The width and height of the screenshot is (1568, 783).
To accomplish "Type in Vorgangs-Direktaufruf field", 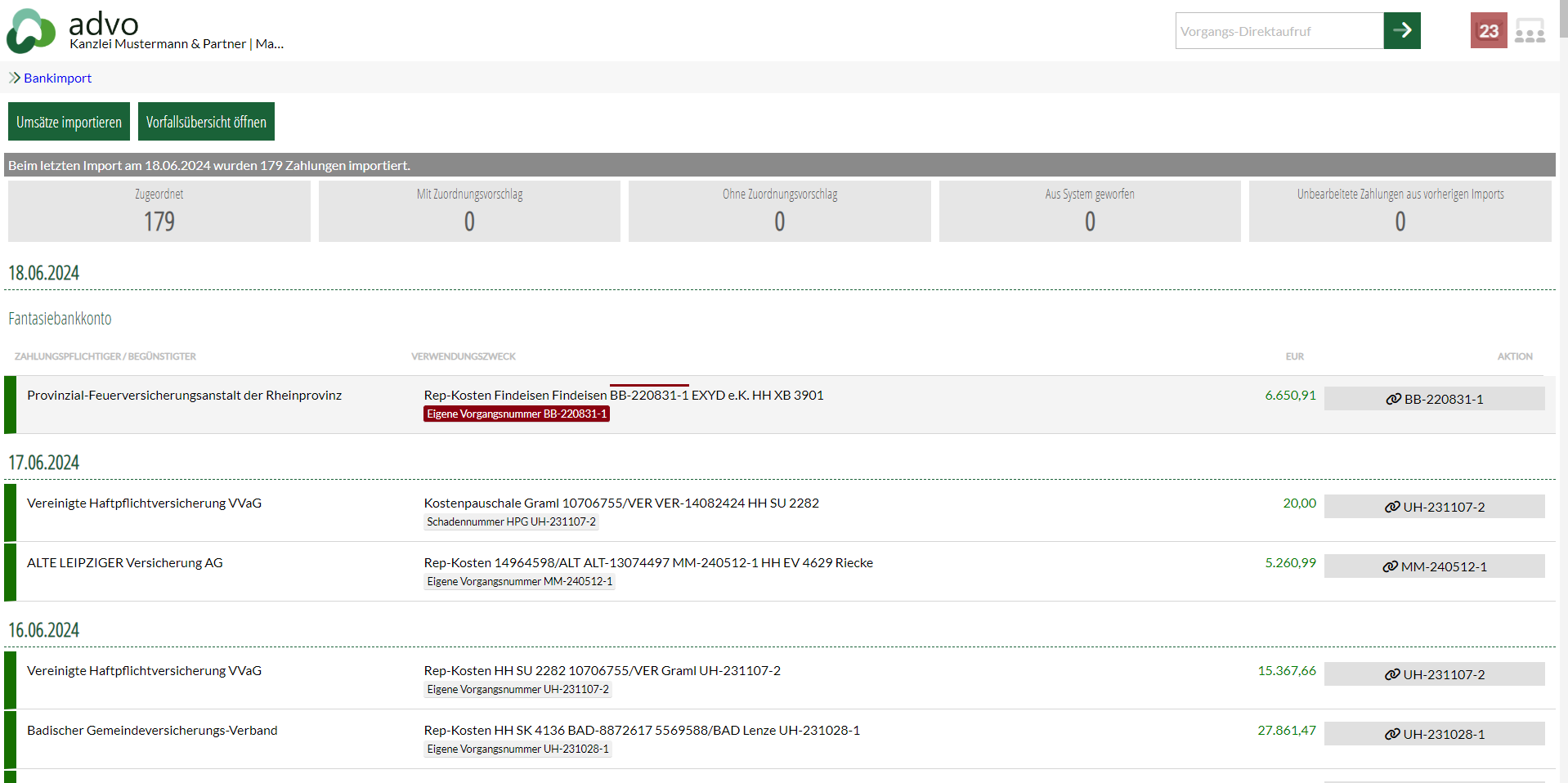I will [x=1279, y=31].
